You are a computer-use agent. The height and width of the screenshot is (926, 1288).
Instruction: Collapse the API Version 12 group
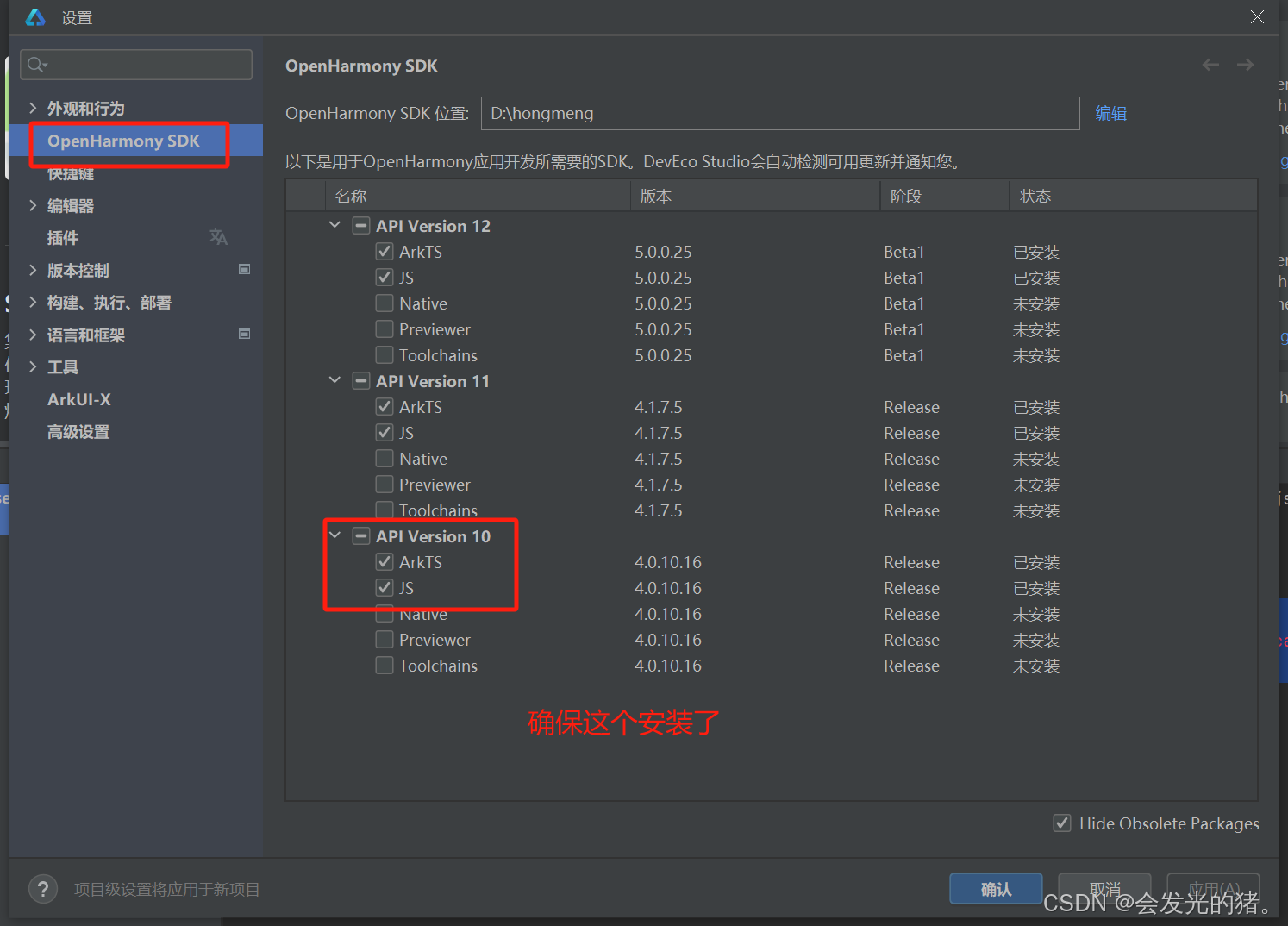click(x=335, y=225)
